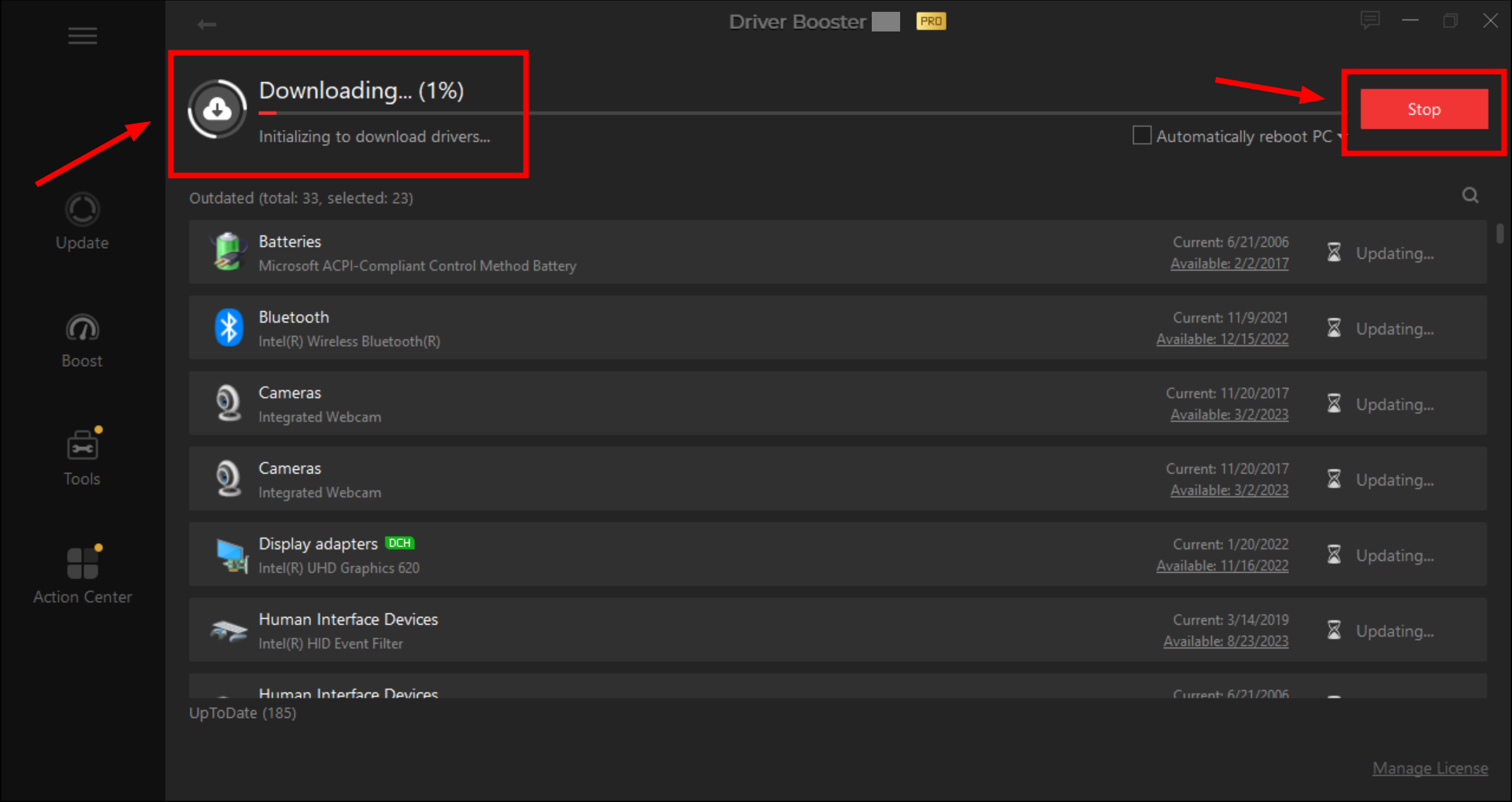This screenshot has width=1512, height=802.
Task: Open the Manage License link
Action: tap(1430, 768)
